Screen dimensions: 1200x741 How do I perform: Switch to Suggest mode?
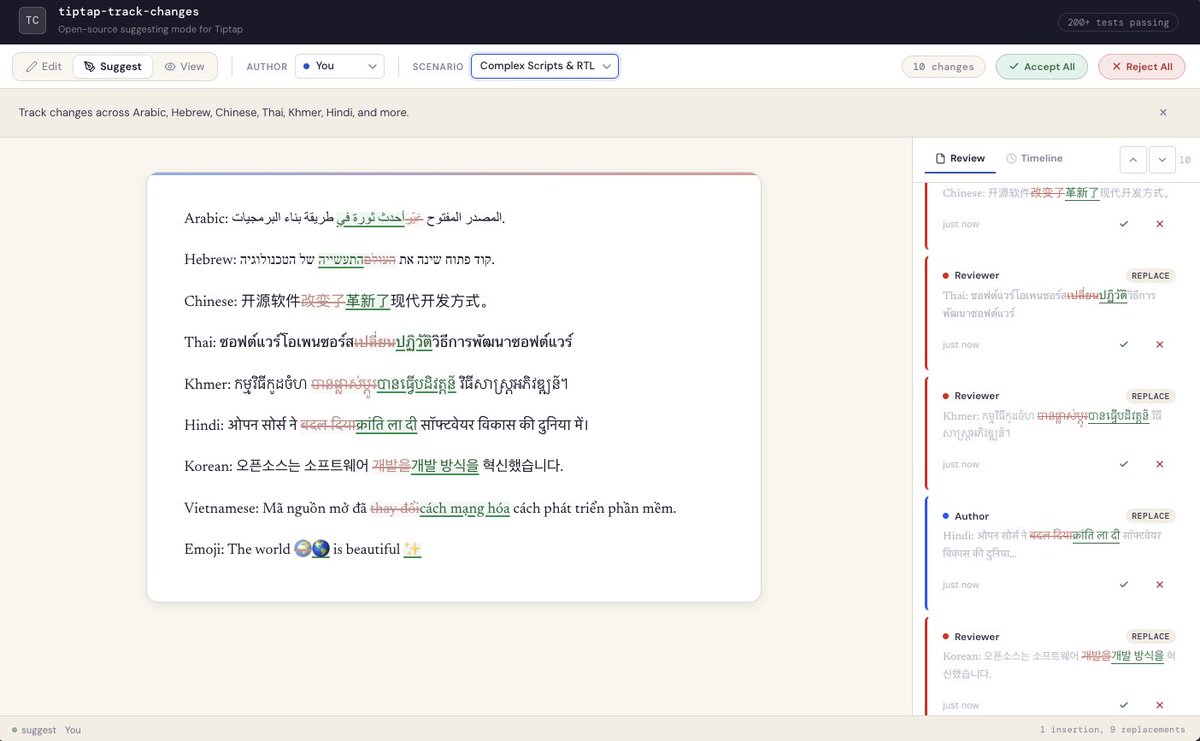tap(112, 67)
